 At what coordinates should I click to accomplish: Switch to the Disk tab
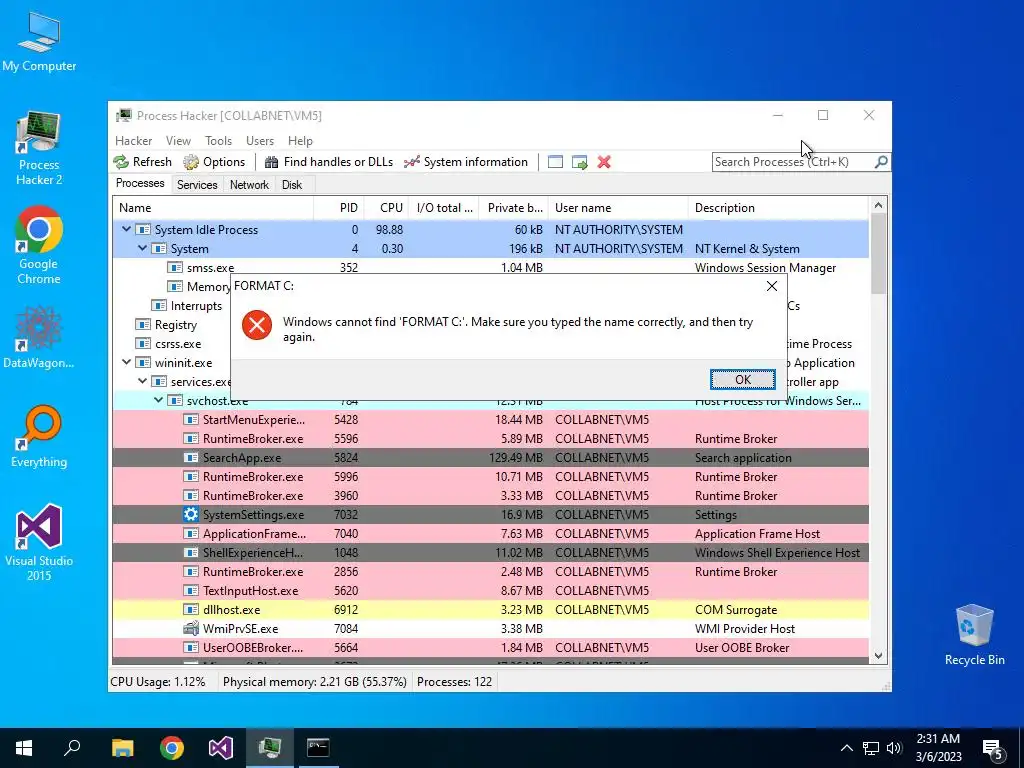(292, 185)
